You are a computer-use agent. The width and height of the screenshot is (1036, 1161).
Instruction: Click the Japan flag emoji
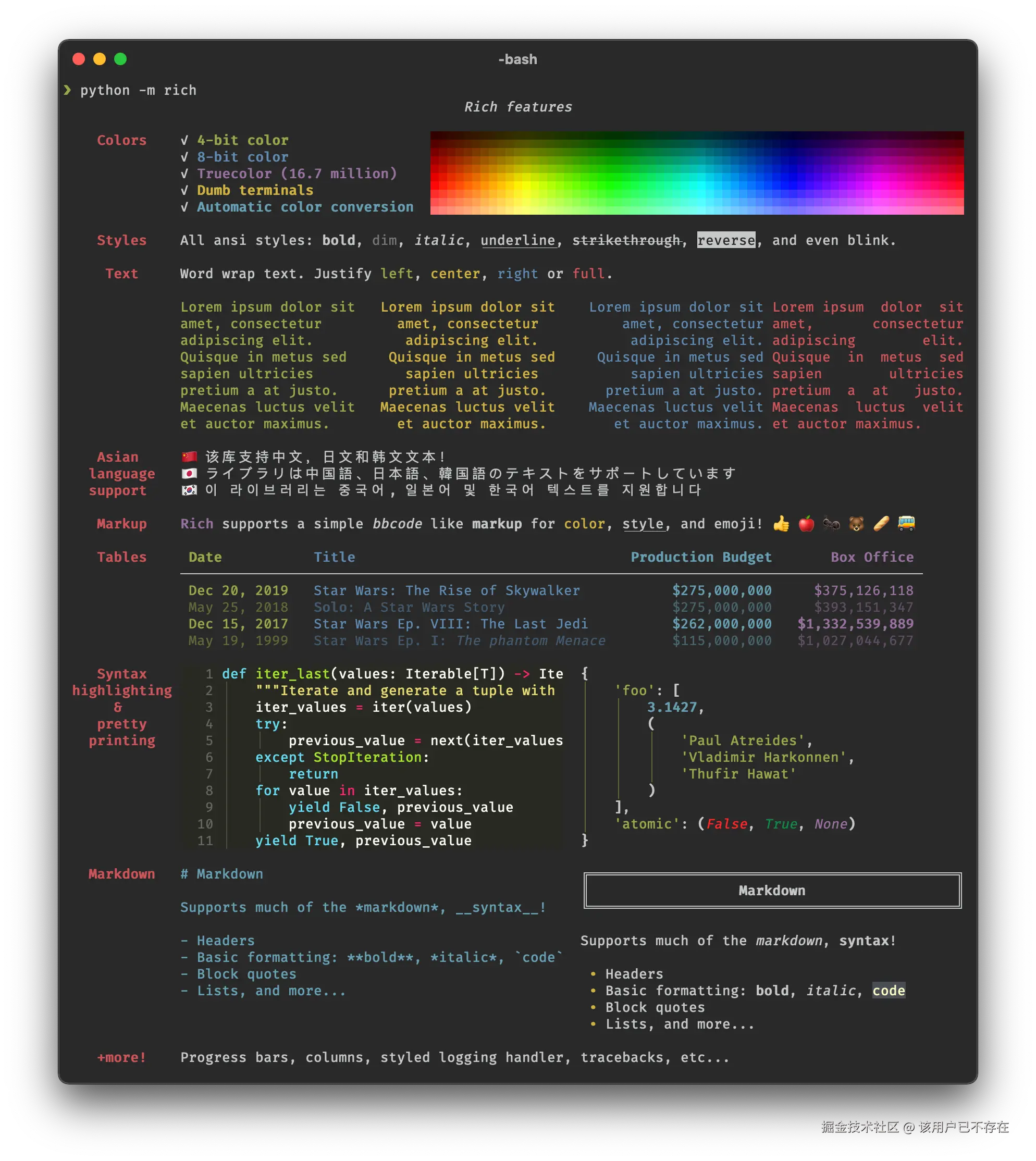[x=189, y=474]
